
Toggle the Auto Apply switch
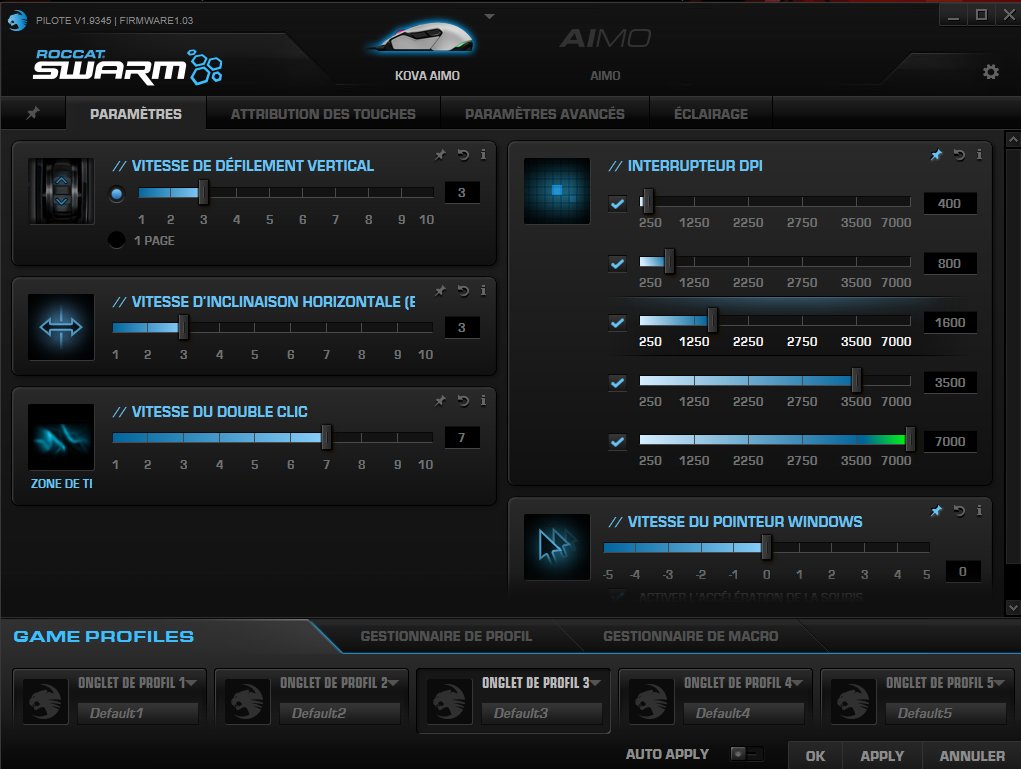click(745, 754)
